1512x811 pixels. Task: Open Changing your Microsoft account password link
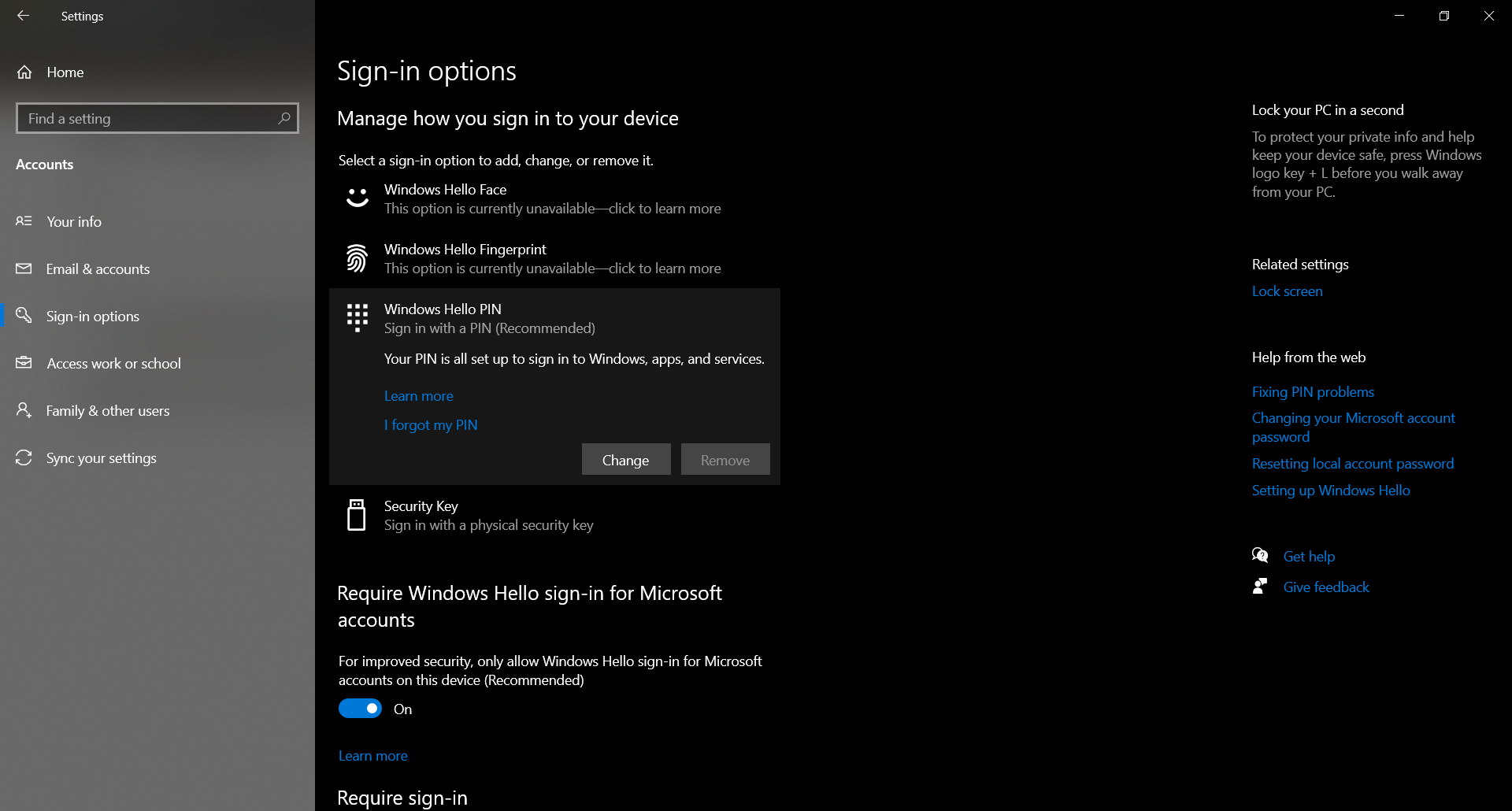[1354, 428]
